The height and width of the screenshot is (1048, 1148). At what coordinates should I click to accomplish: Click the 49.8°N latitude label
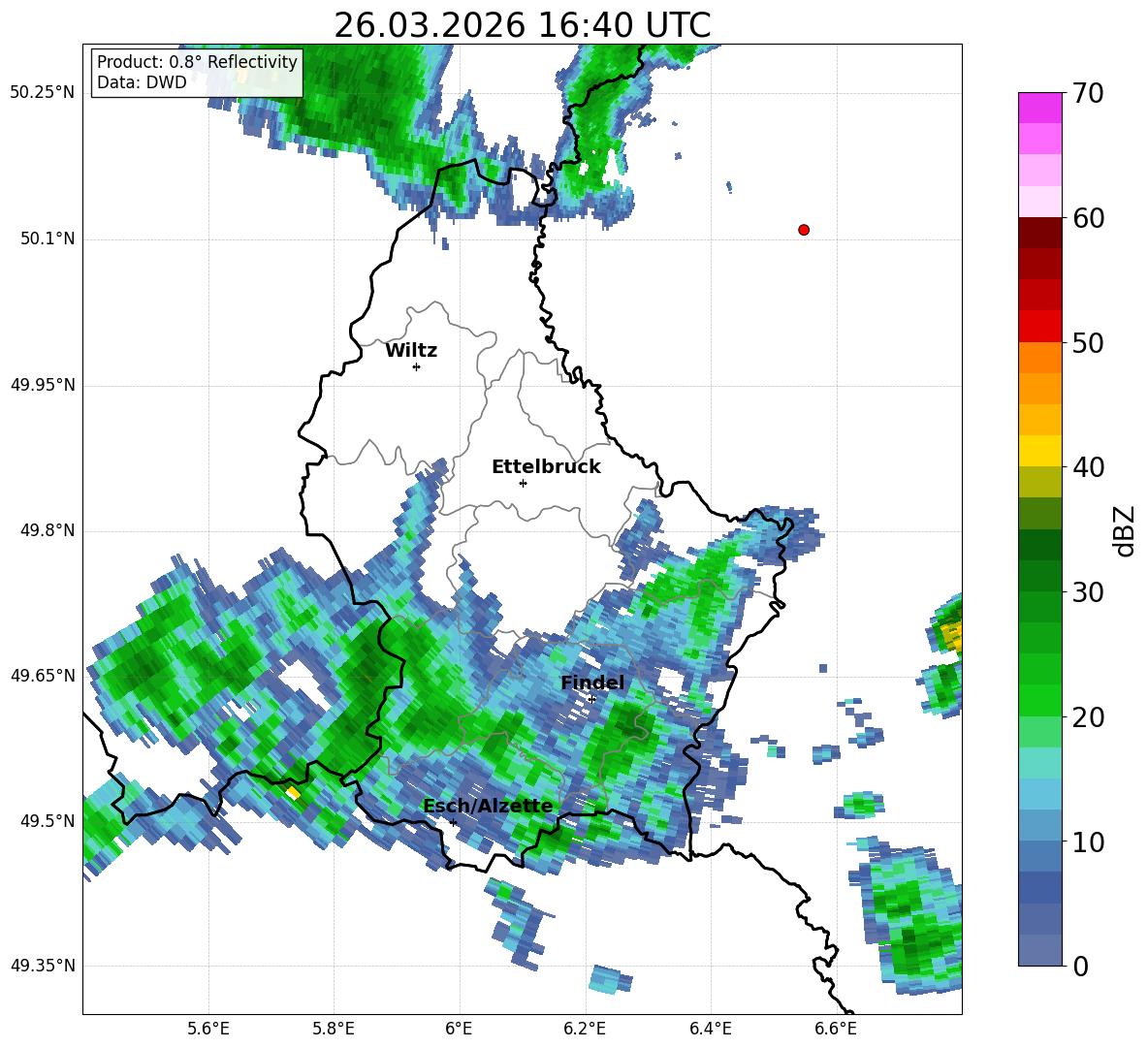48,530
